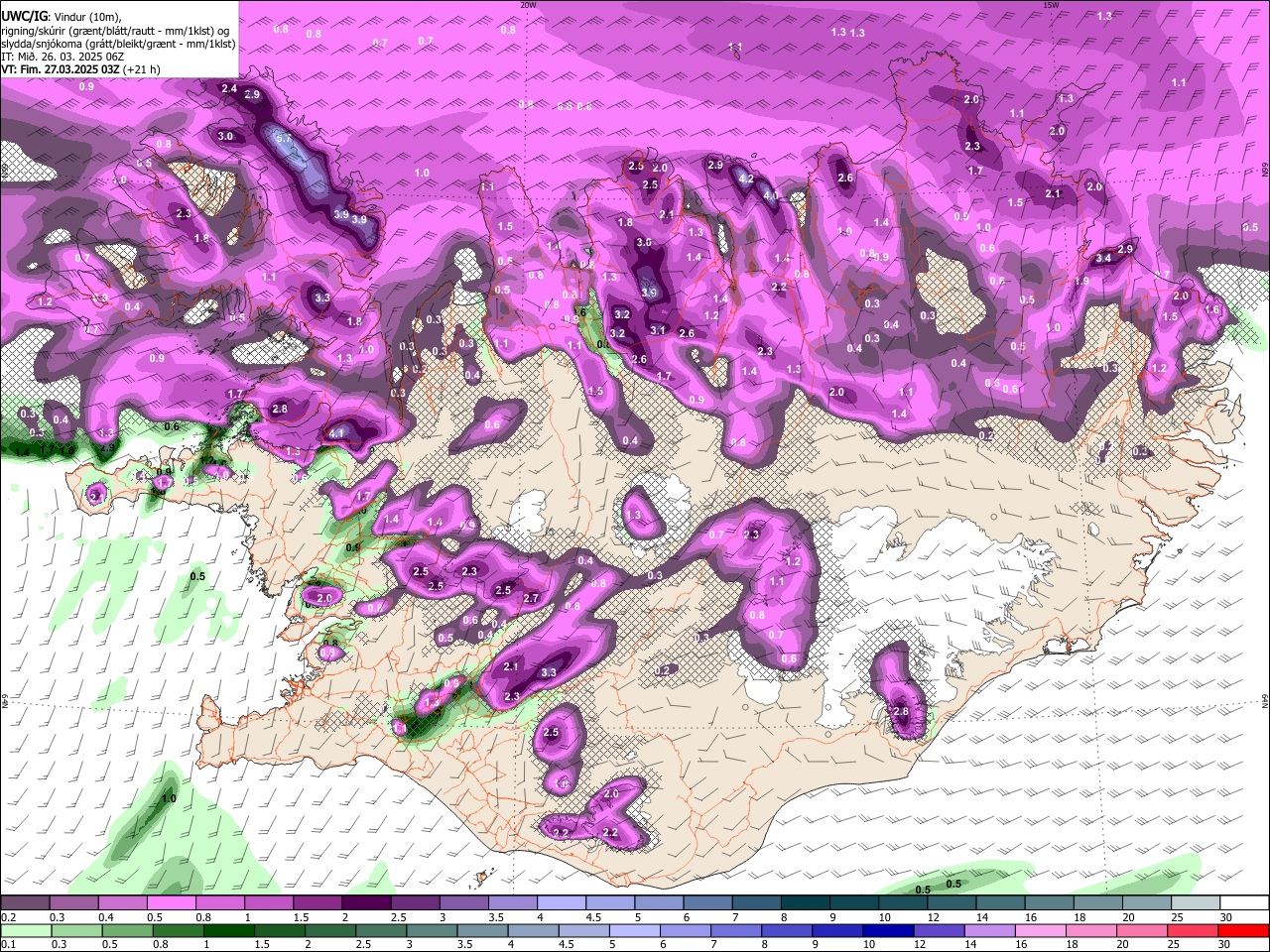The height and width of the screenshot is (952, 1270).
Task: Pick top legend dark teal swatch between 9 and 10
Action: pyautogui.click(x=855, y=903)
